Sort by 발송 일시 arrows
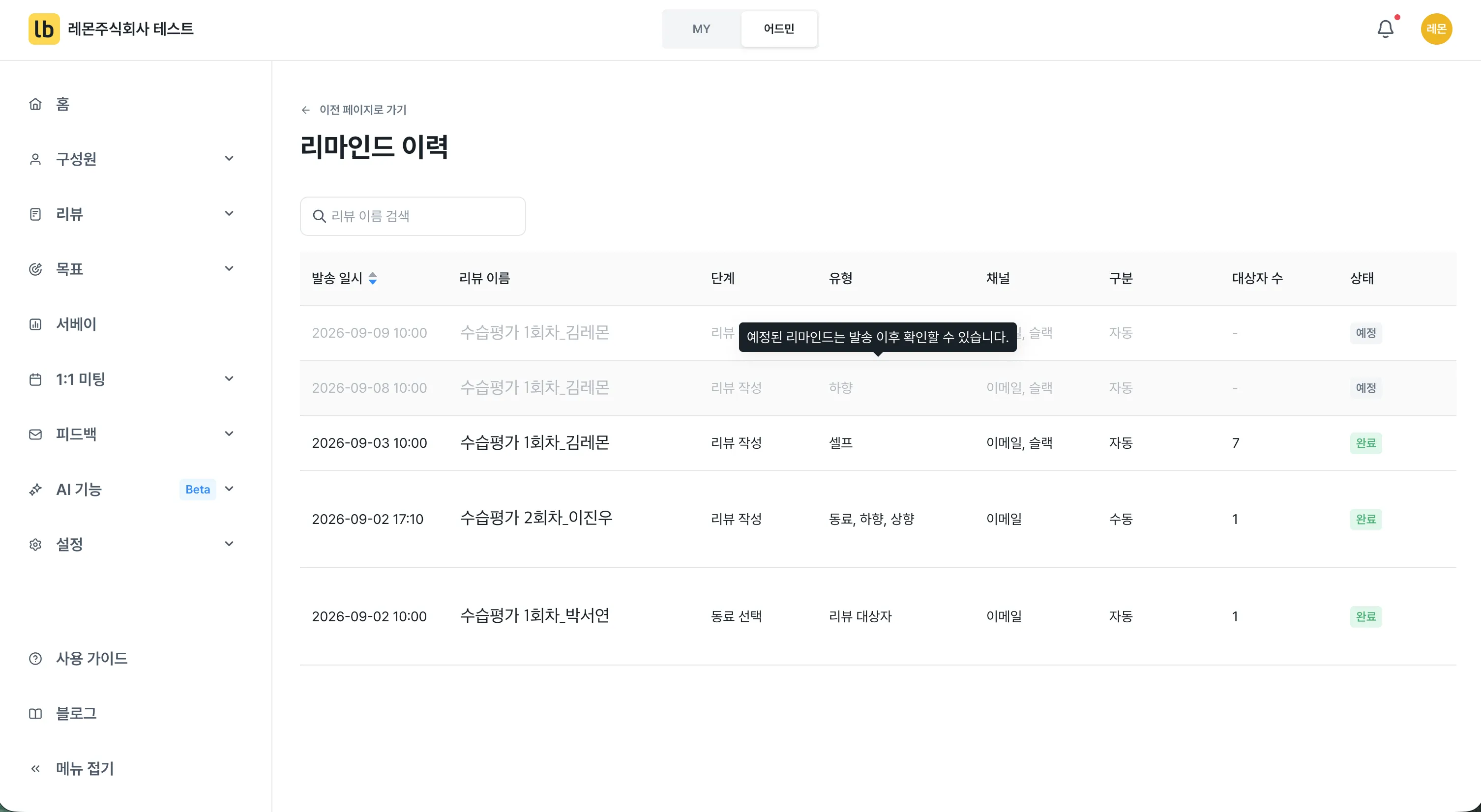This screenshot has height=812, width=1481. pos(373,278)
